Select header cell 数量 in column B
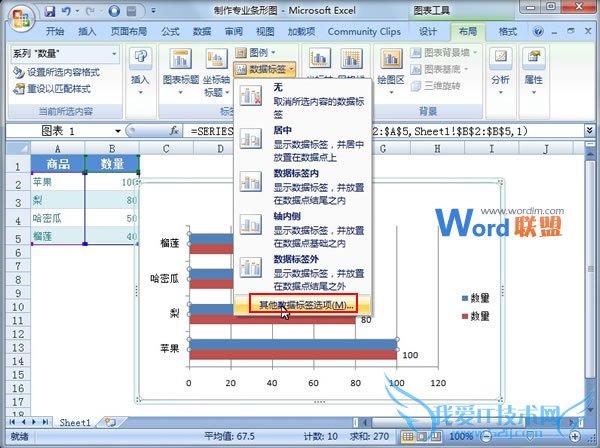 tap(112, 164)
